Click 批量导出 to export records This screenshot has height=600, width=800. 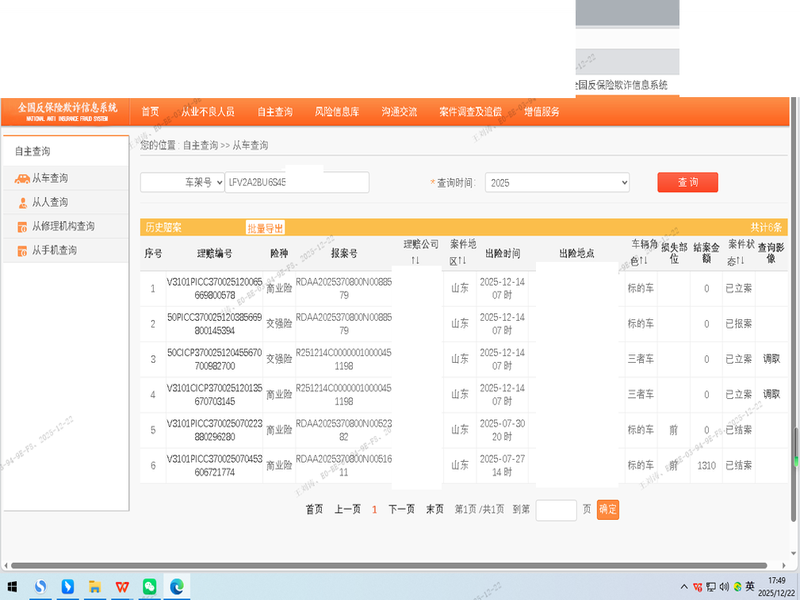click(265, 228)
